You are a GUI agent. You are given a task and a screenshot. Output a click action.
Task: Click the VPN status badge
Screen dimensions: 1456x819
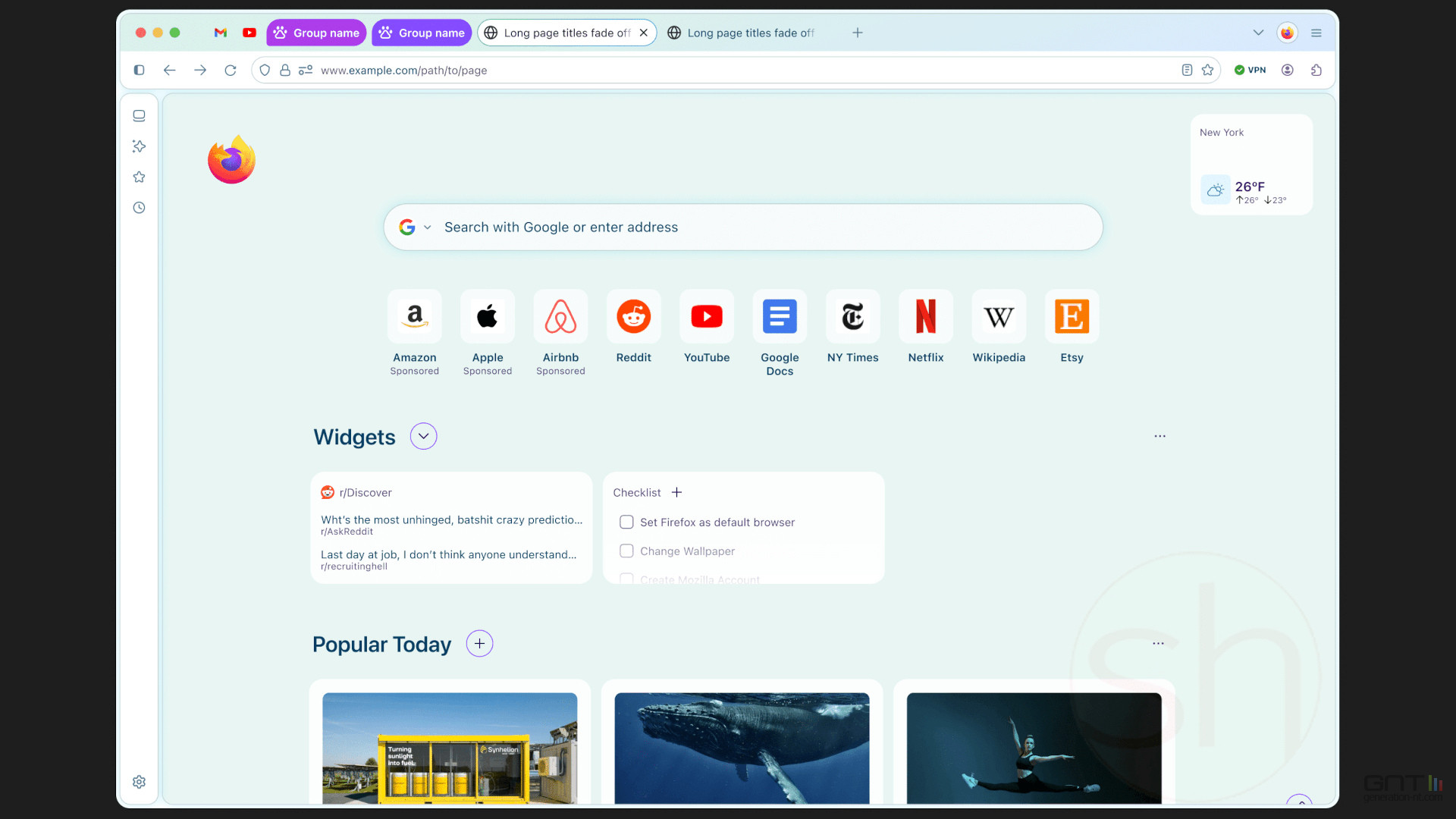pos(1250,70)
